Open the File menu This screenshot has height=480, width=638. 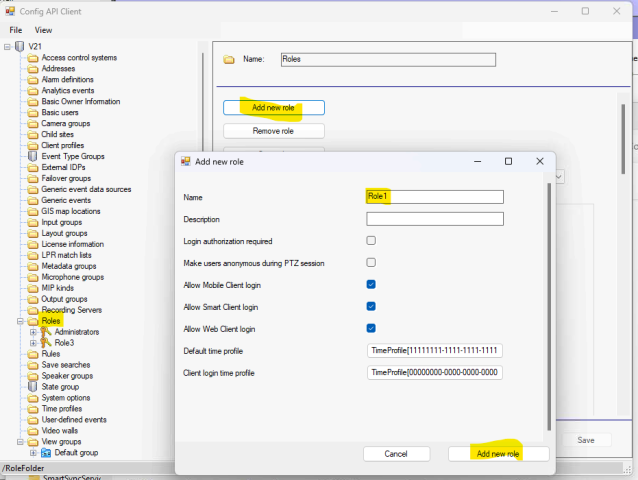tap(16, 30)
